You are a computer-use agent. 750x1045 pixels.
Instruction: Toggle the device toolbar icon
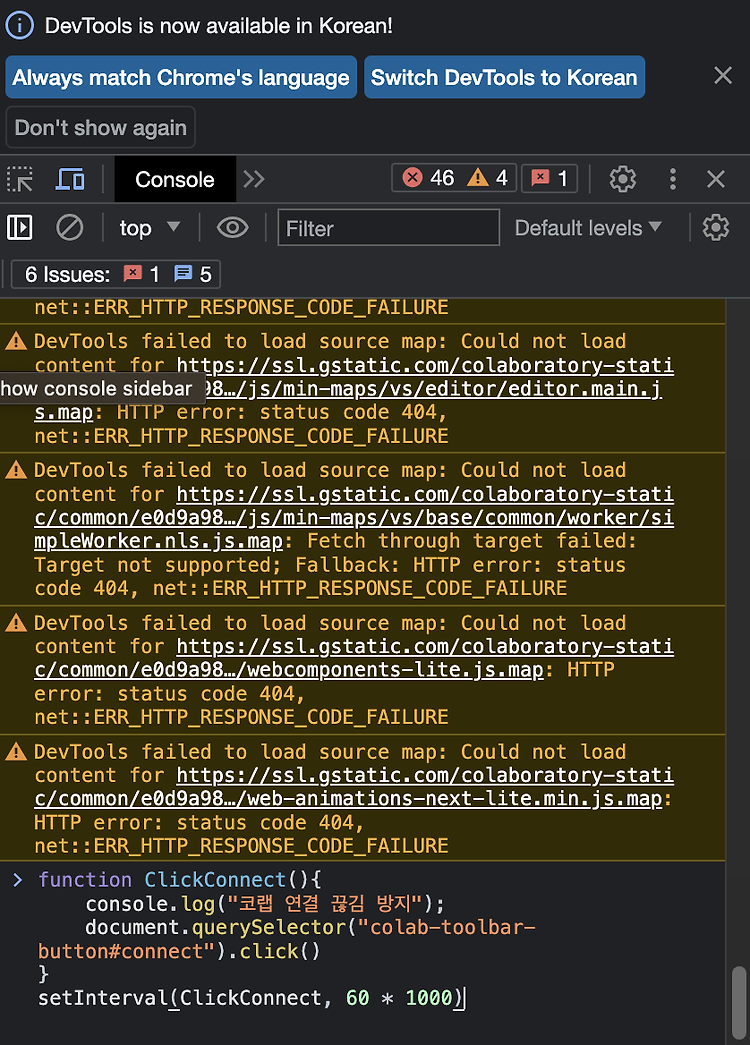(70, 179)
